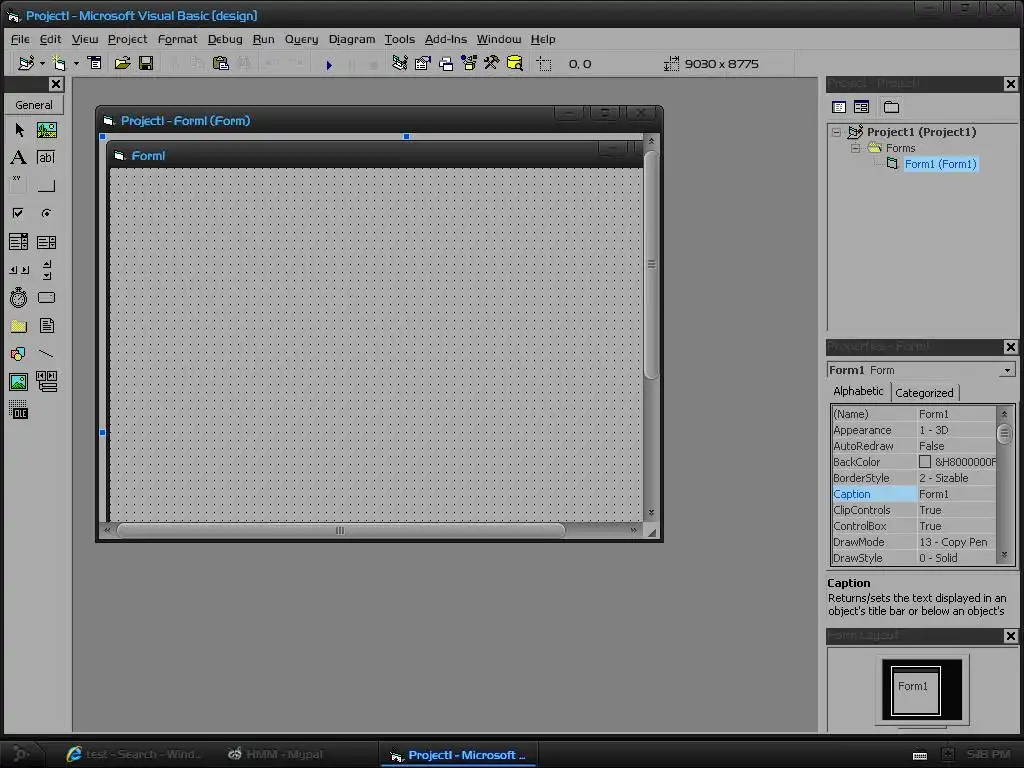The height and width of the screenshot is (768, 1024).
Task: Select the CommandButton control tool
Action: click(x=46, y=185)
